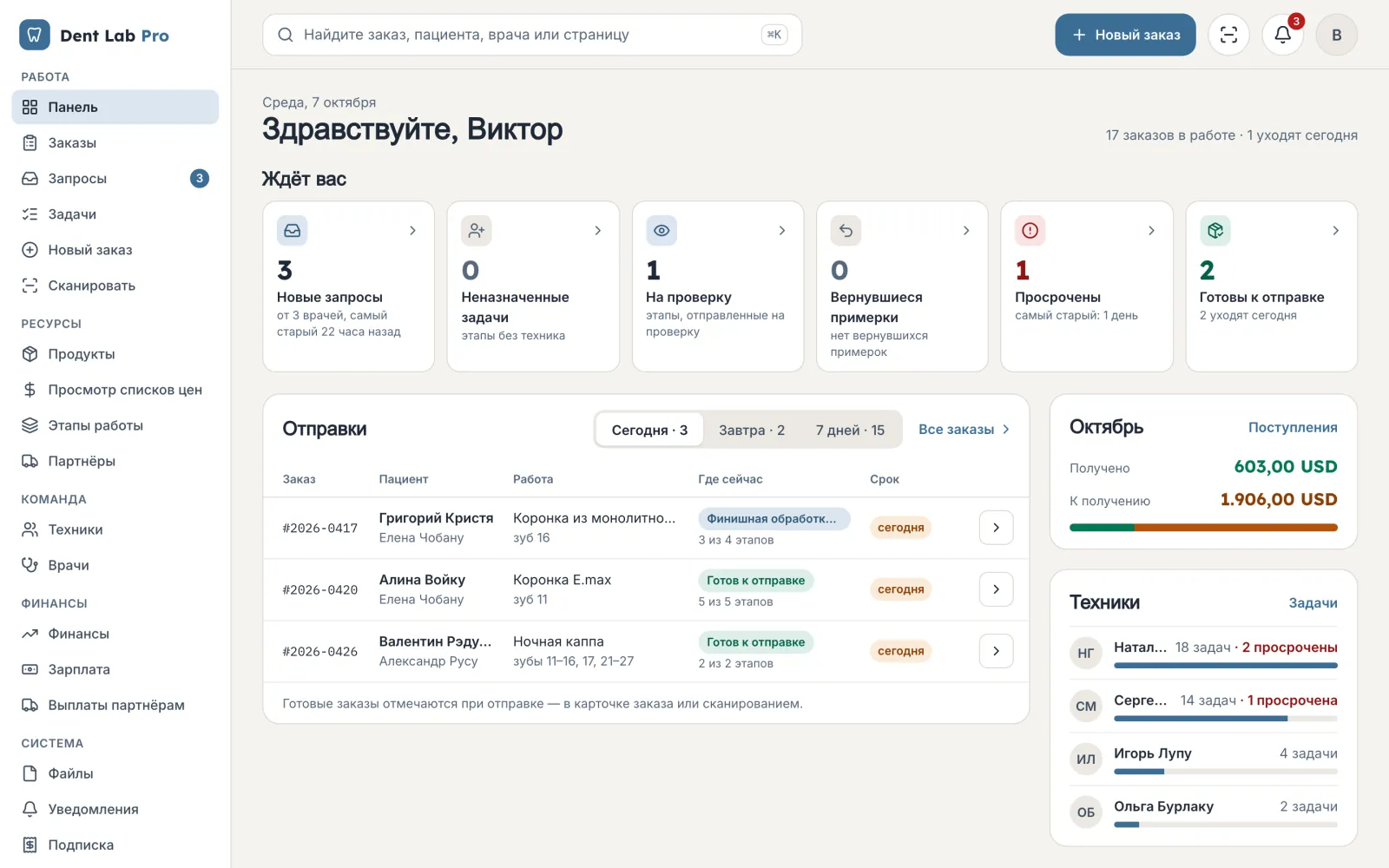1389x868 pixels.
Task: Open Уведомления sidebar item
Action: (115, 809)
